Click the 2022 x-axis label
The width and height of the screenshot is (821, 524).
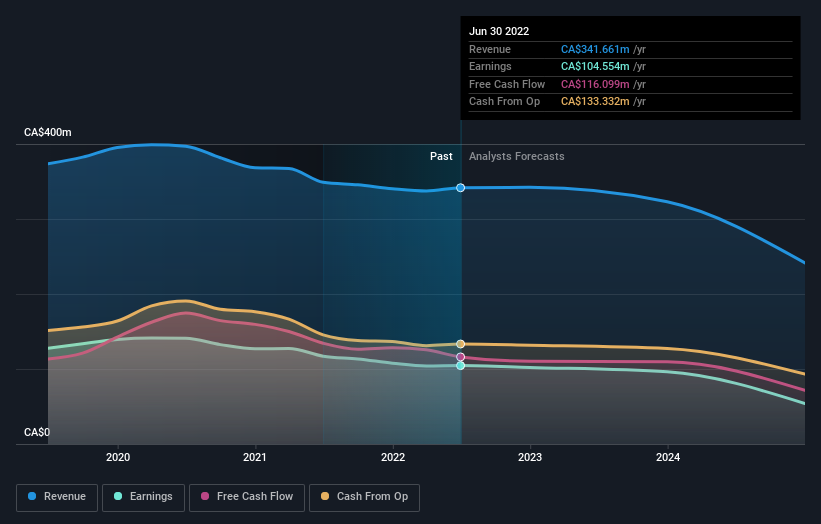393,457
